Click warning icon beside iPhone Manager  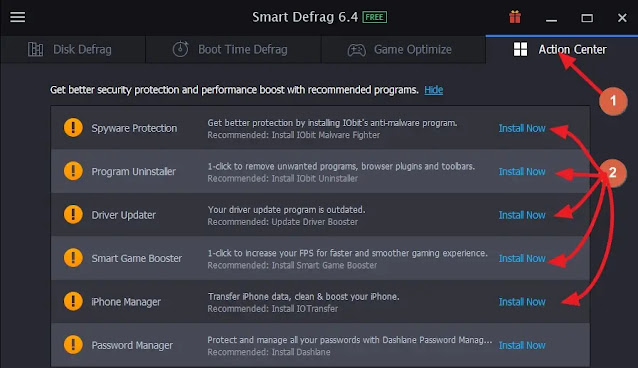pyautogui.click(x=73, y=301)
